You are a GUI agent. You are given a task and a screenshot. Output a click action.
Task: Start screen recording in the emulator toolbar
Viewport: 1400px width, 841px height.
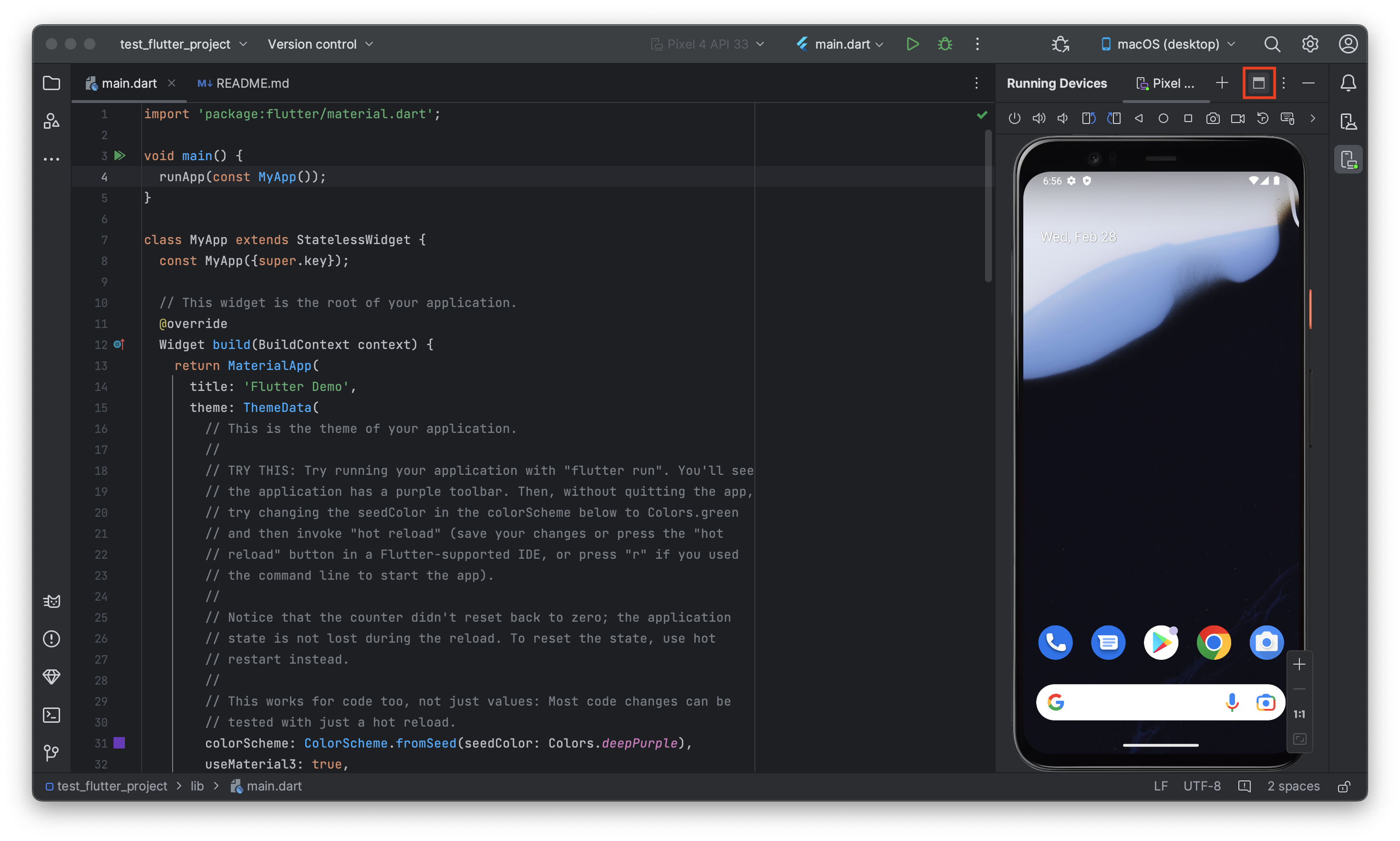(1237, 118)
